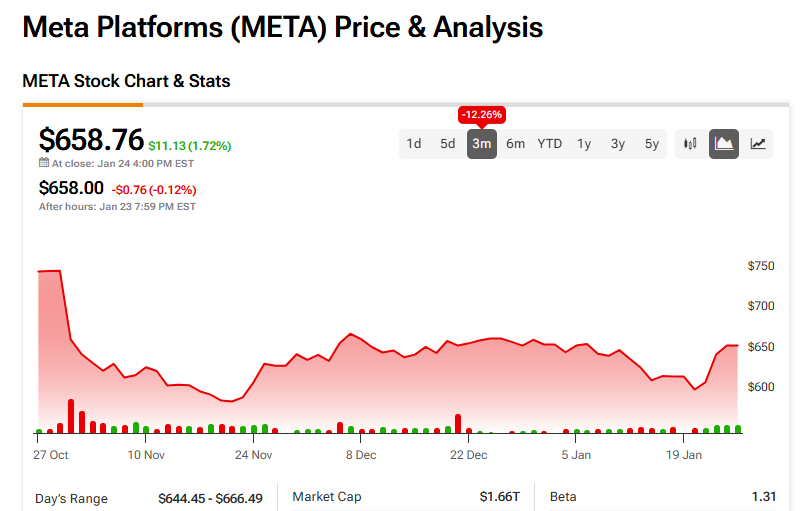Open the META Stock Chart & Stats tab
The image size is (810, 511).
pyautogui.click(x=126, y=81)
